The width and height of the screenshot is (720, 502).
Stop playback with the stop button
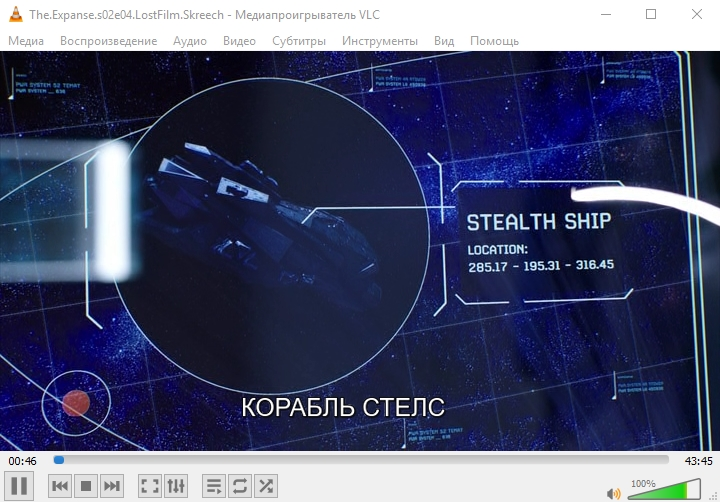coord(86,486)
